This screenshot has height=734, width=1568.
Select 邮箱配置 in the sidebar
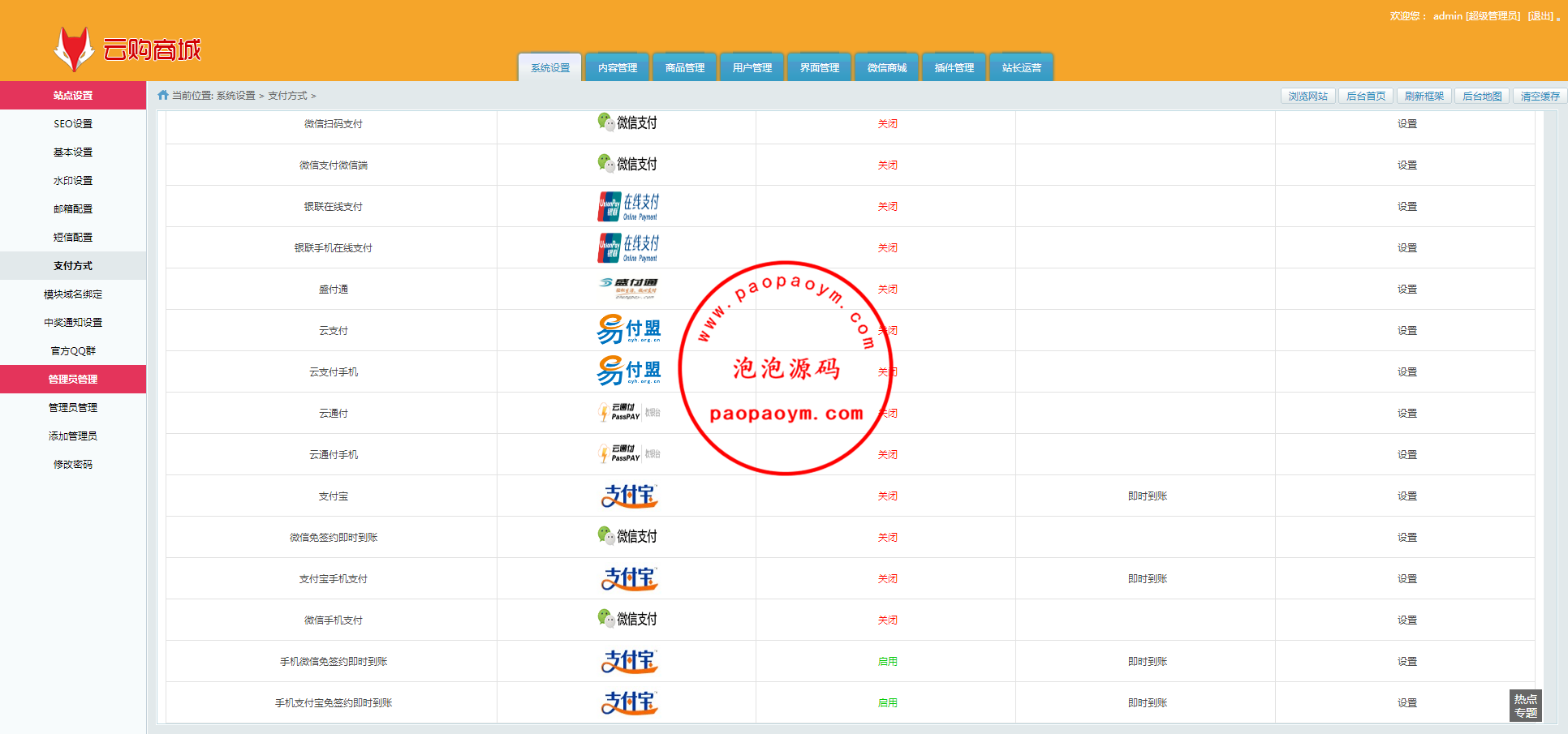pos(73,208)
